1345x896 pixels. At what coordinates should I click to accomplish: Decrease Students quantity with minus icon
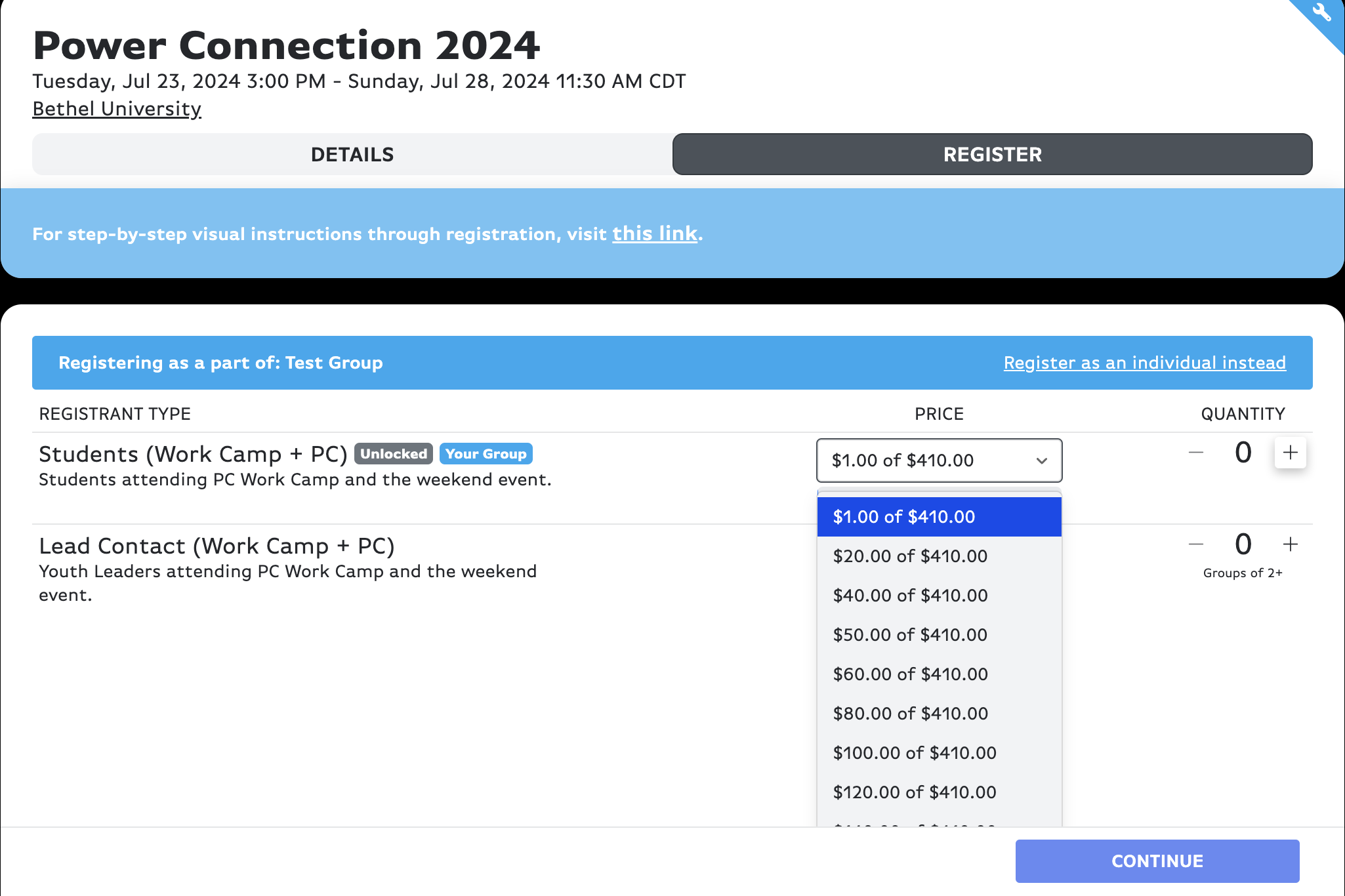tap(1196, 453)
